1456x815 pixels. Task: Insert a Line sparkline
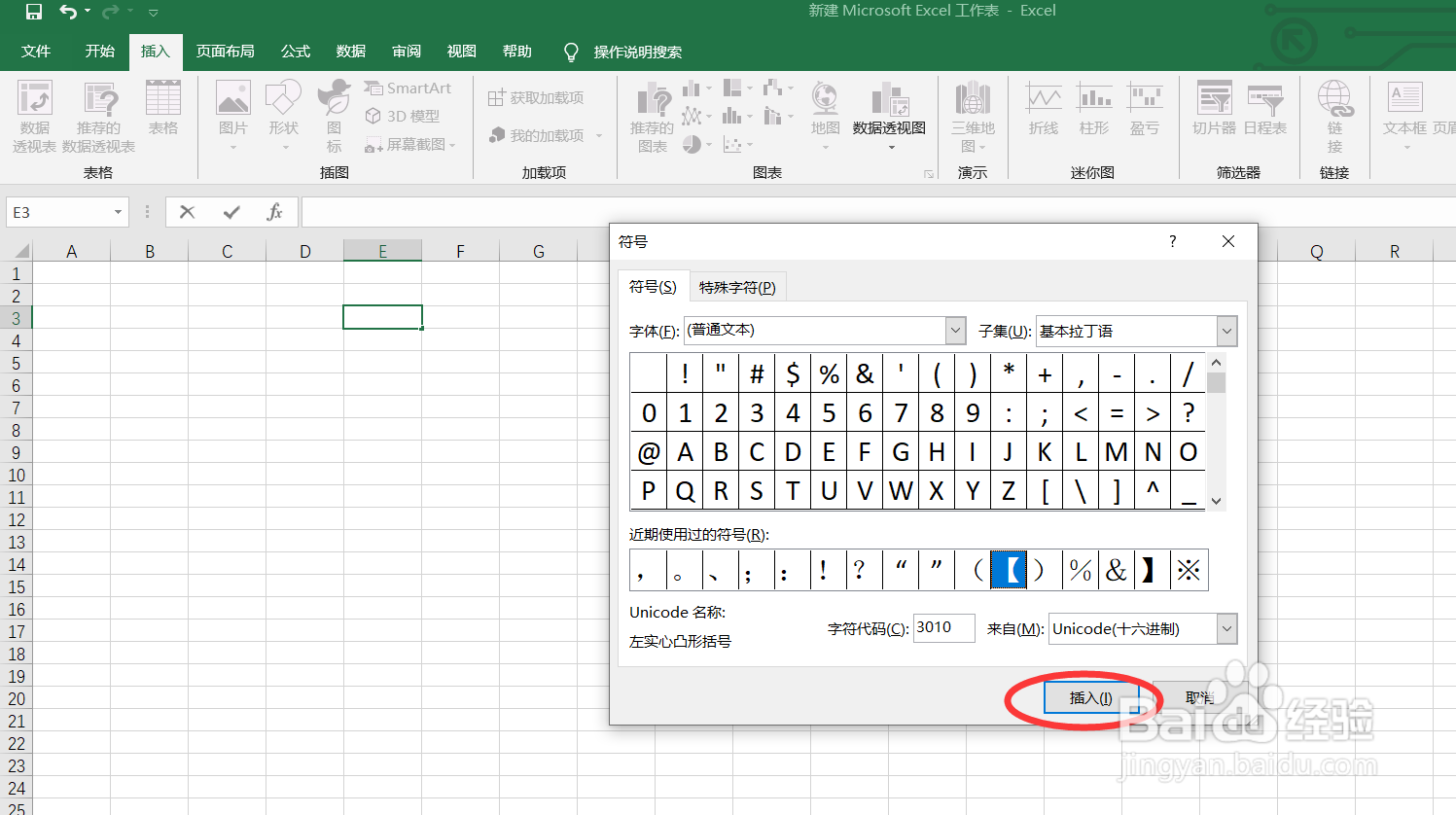pos(1043,109)
